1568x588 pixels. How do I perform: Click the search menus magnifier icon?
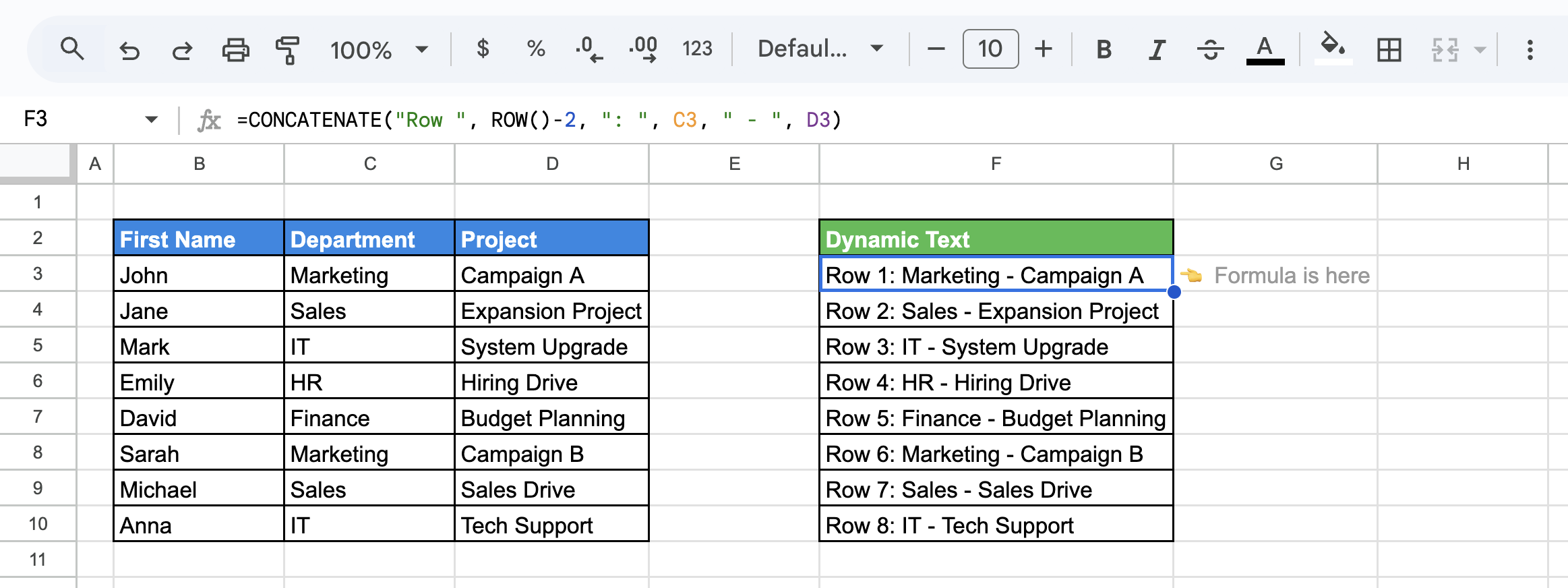(72, 49)
